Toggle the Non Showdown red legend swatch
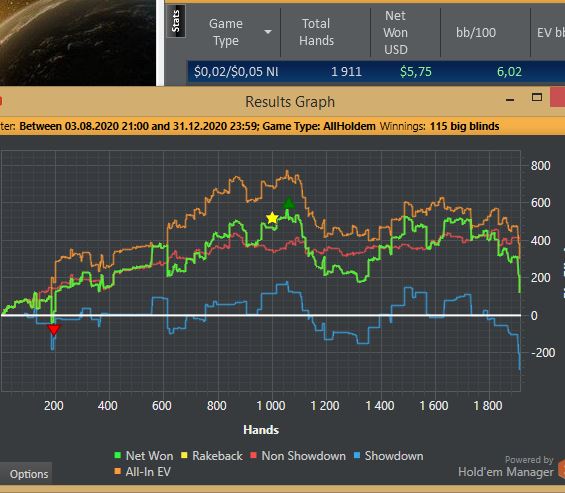Viewport: 565px width, 493px height. (253, 456)
